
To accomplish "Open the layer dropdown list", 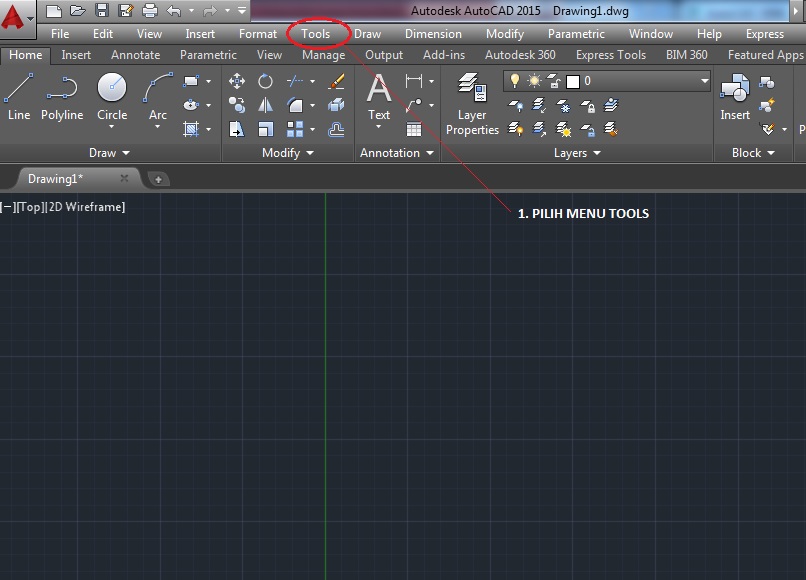I will [x=704, y=81].
